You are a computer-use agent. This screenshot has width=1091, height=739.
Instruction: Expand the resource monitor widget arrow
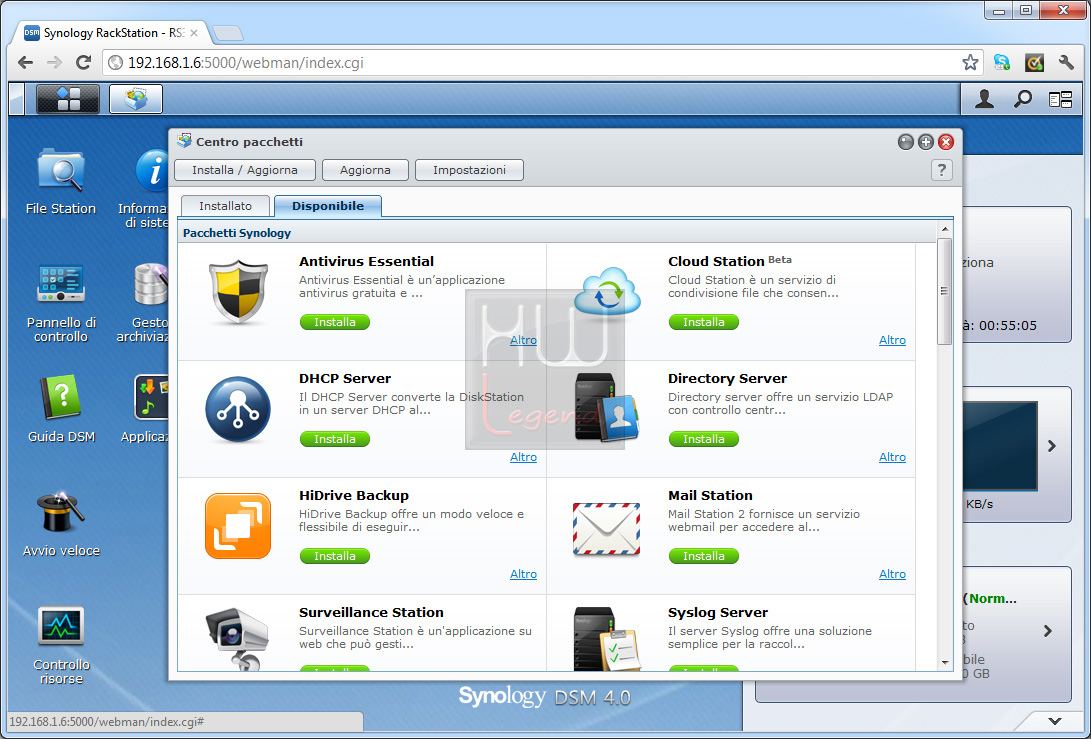(1051, 446)
